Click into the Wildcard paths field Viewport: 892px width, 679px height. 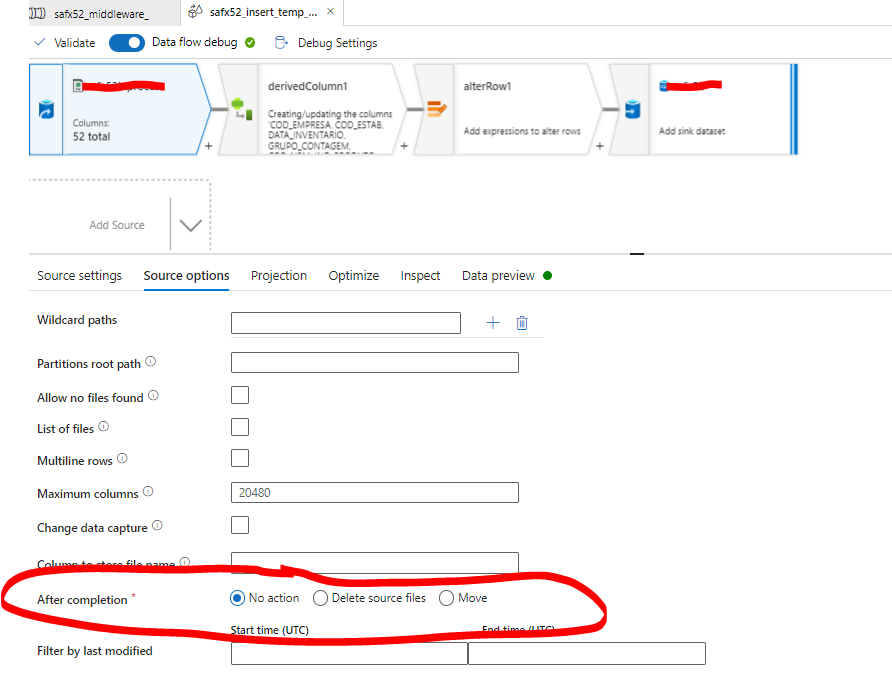[x=346, y=323]
